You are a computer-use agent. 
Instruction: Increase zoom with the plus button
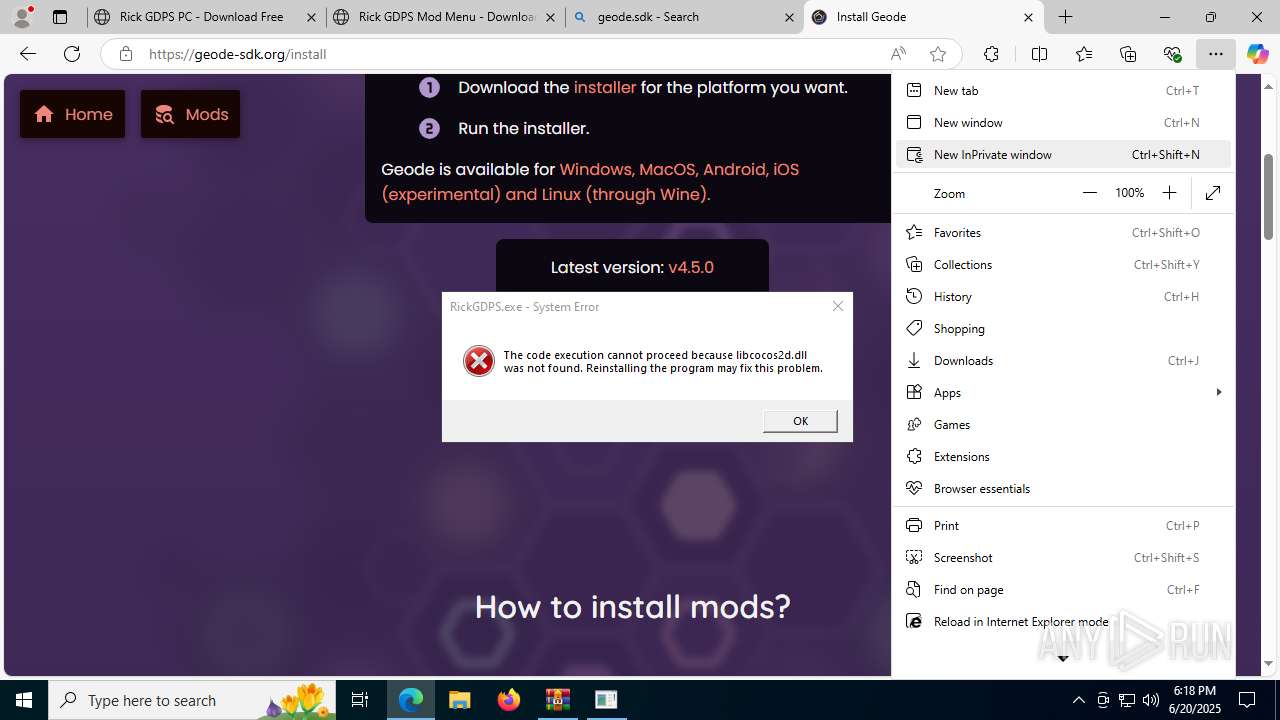coord(1169,193)
